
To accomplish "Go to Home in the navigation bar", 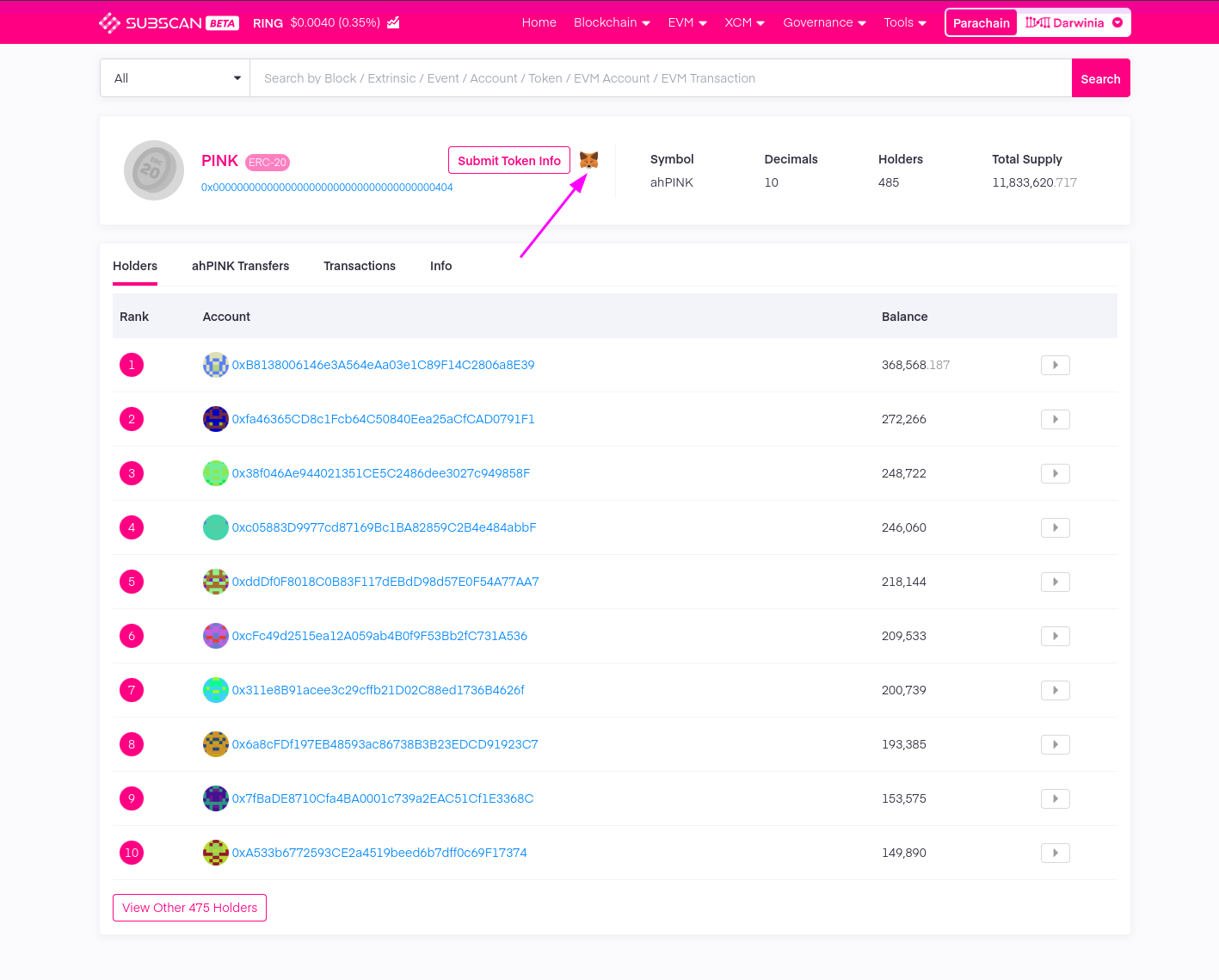I will (539, 23).
